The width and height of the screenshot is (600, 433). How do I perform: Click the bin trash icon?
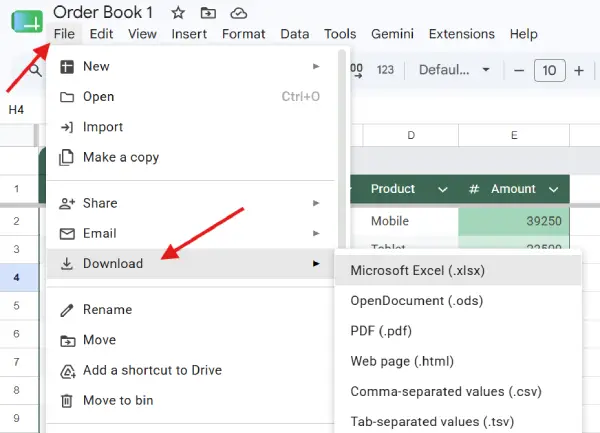click(x=67, y=400)
